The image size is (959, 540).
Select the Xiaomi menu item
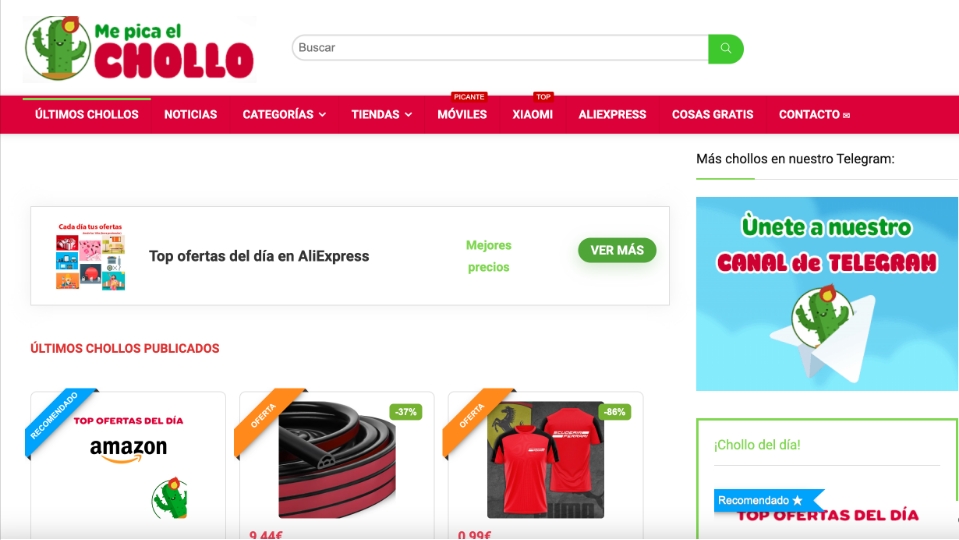pos(533,114)
